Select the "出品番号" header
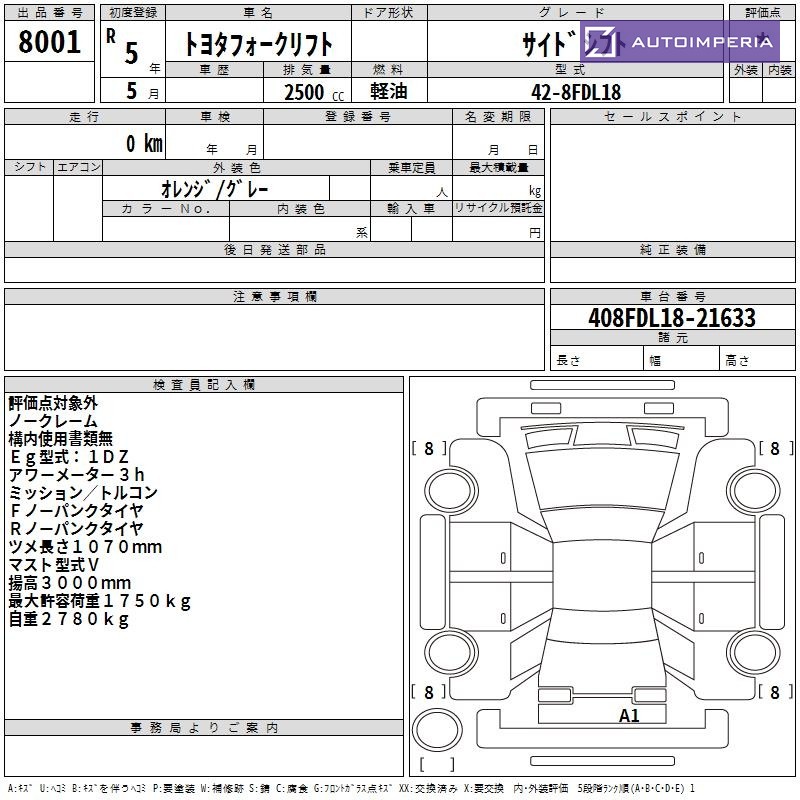The height and width of the screenshot is (800, 800). pyautogui.click(x=49, y=13)
